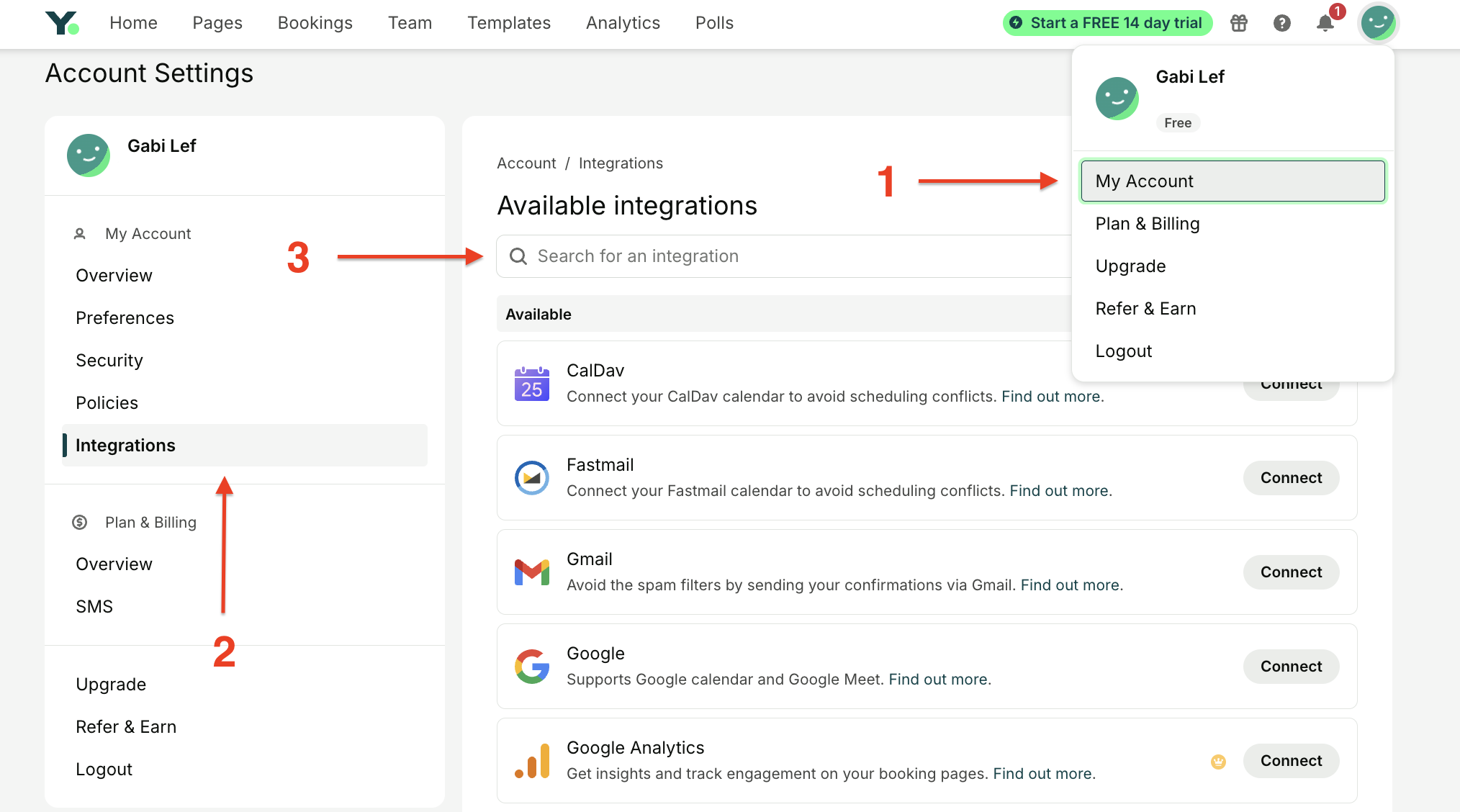The width and height of the screenshot is (1460, 812).
Task: Click the Google Analytics bar chart icon
Action: tap(531, 760)
